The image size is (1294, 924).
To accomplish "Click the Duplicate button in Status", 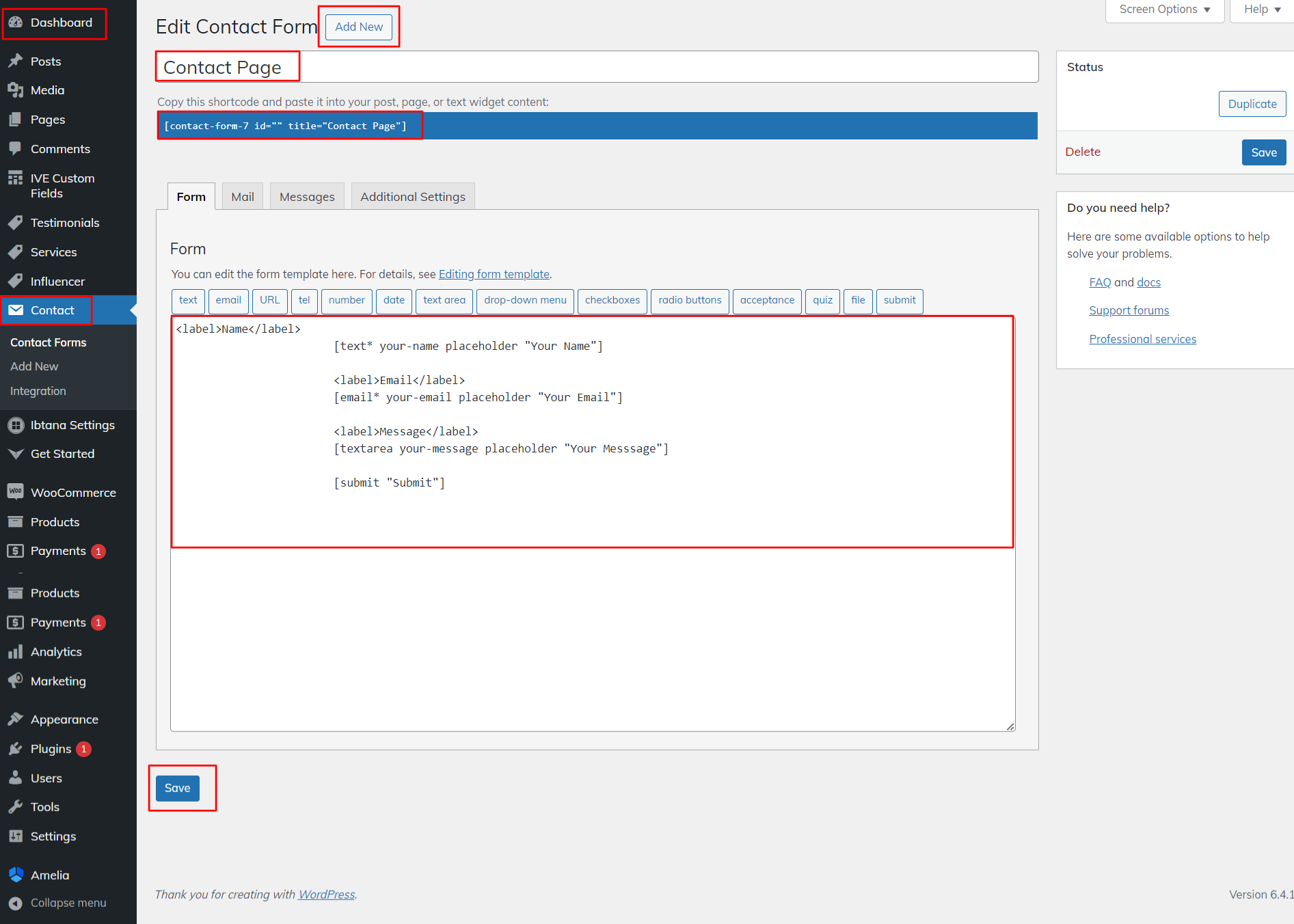I will 1252,104.
